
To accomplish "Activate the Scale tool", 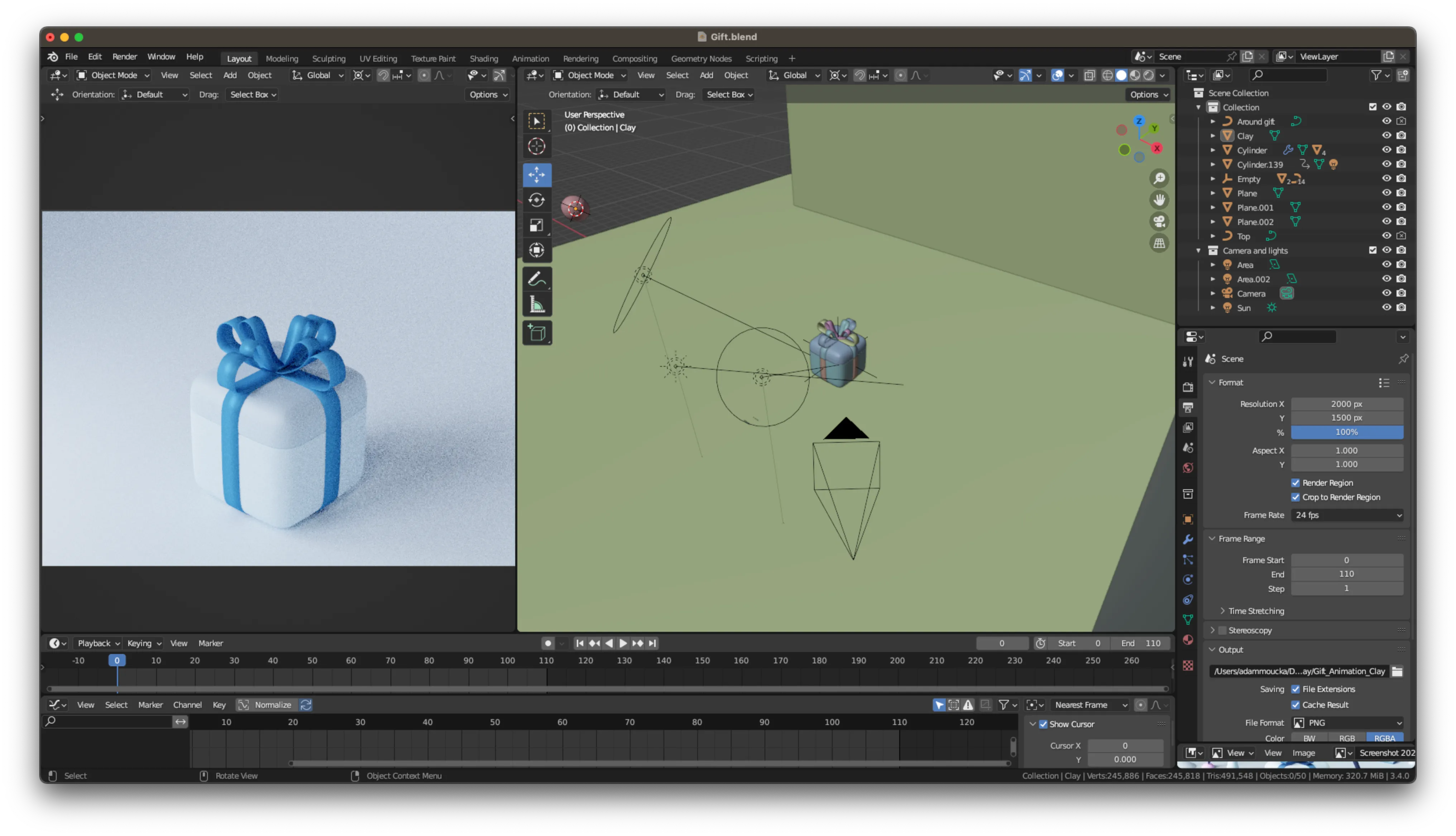I will pos(537,225).
